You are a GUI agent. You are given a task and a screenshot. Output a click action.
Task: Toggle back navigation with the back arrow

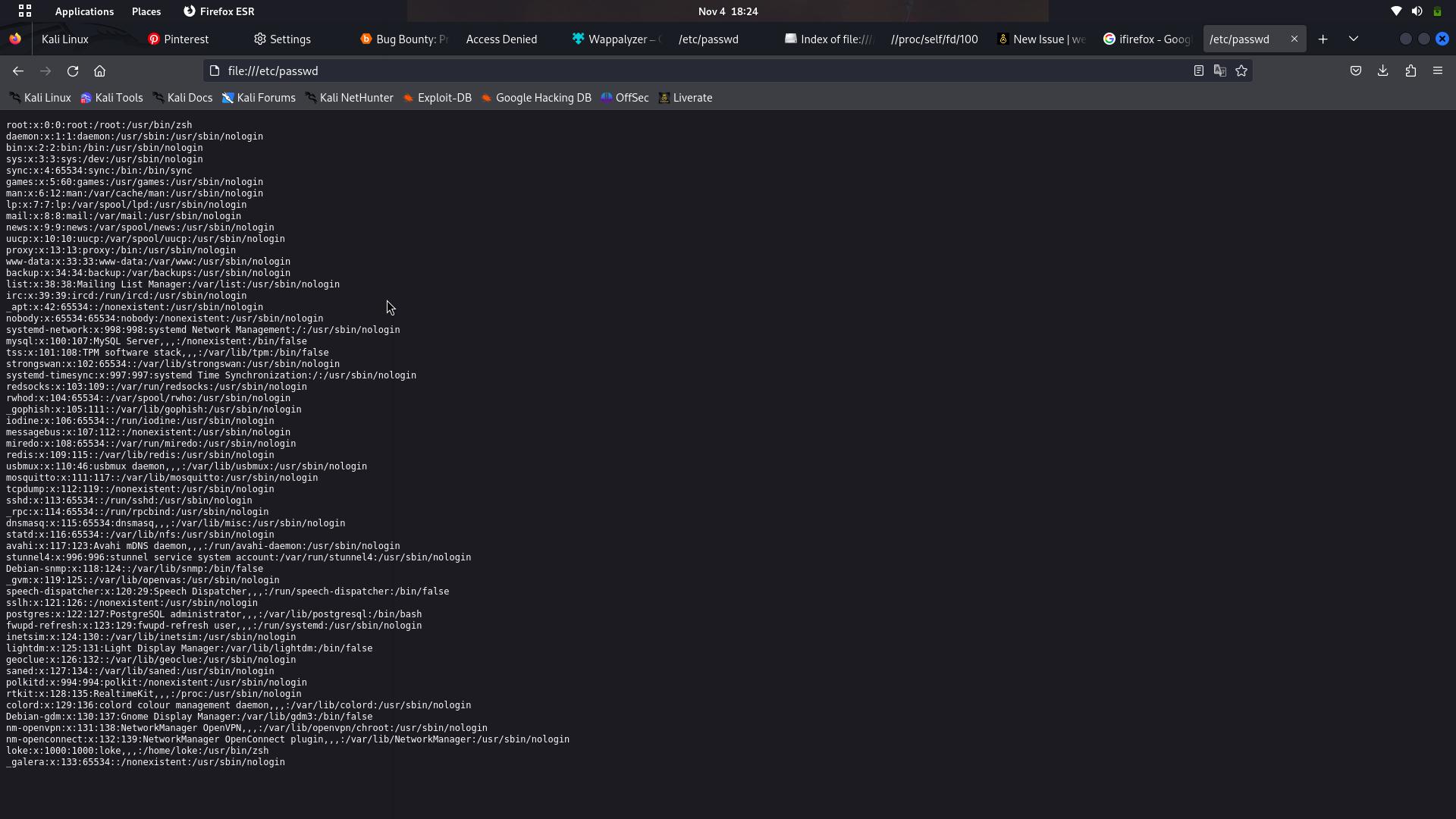coord(17,71)
